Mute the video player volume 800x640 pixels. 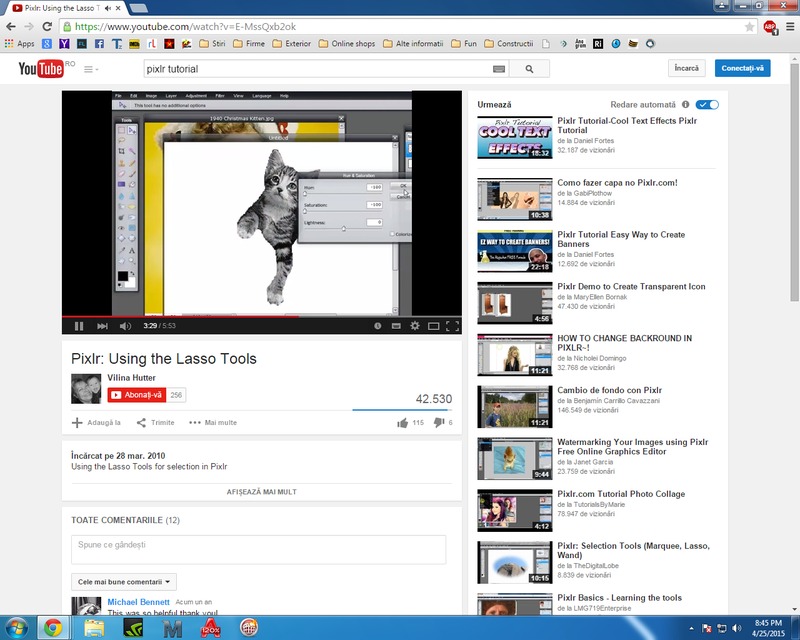click(125, 326)
